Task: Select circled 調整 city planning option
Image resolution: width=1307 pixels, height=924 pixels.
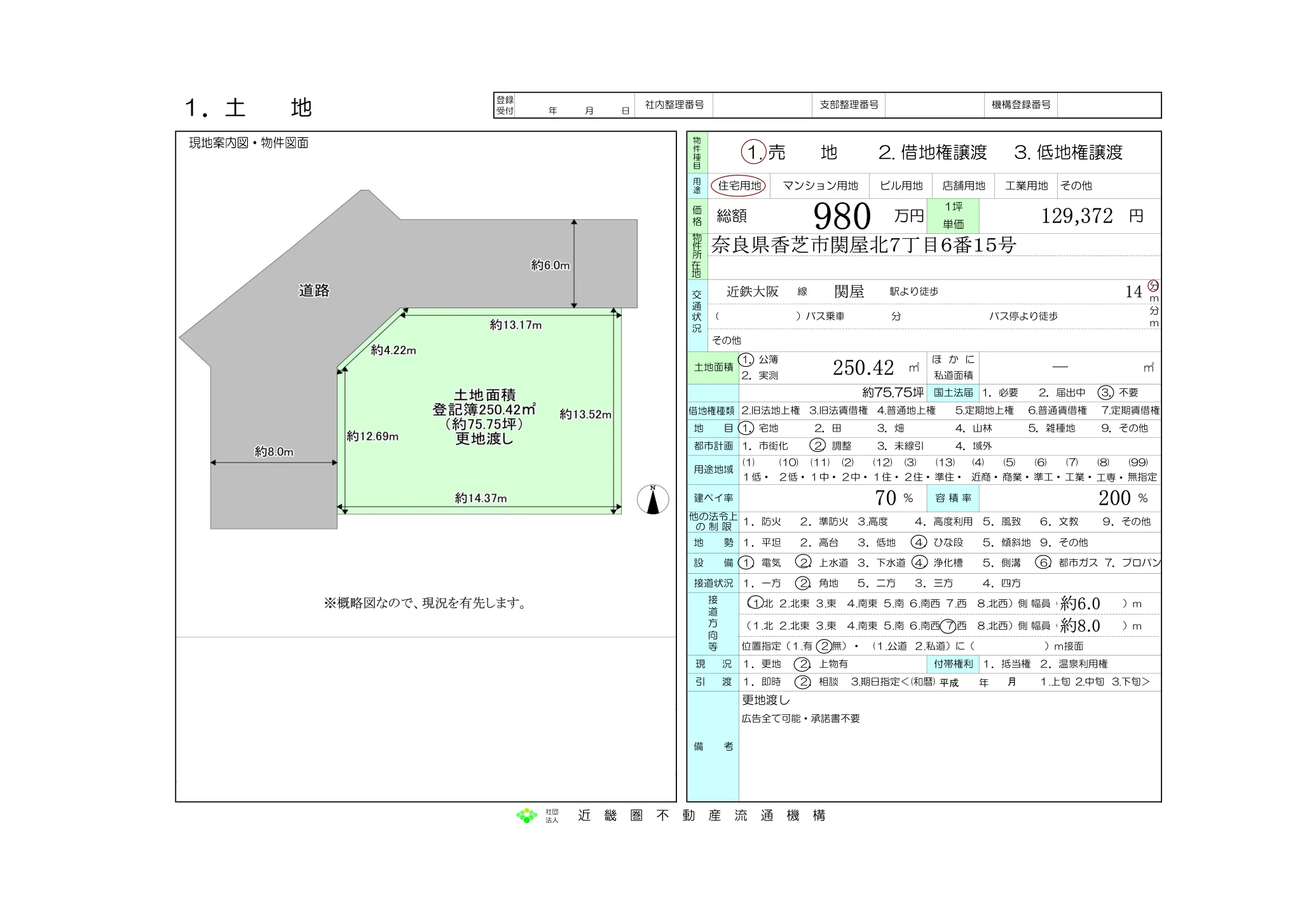Action: point(830,446)
